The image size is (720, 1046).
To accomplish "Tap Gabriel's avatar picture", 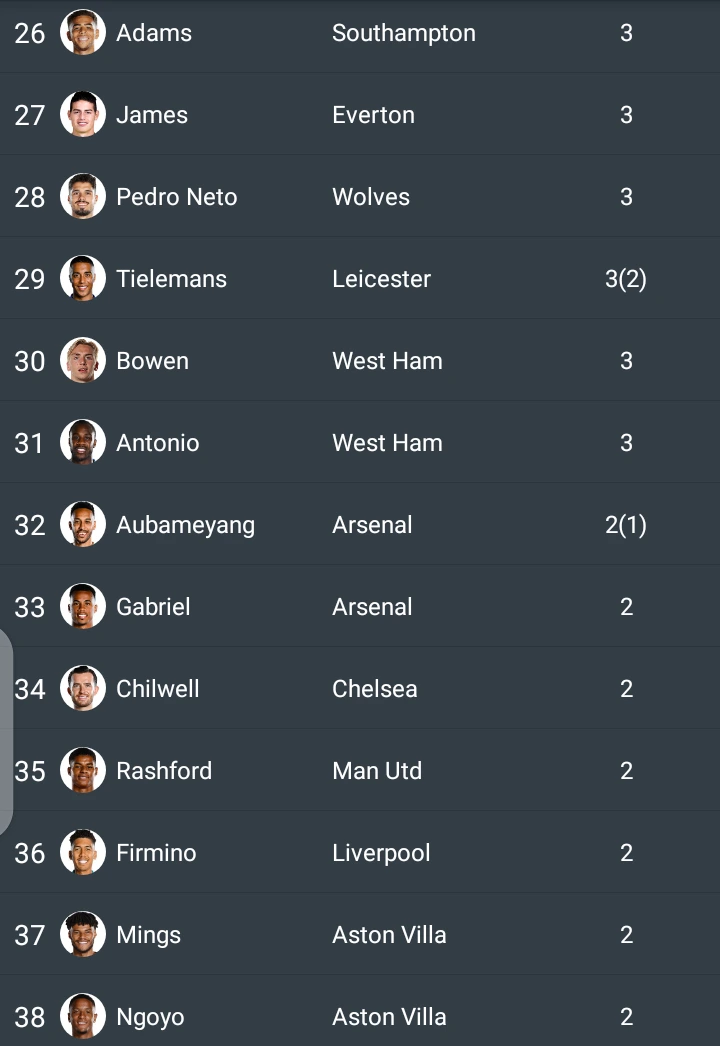I will point(83,606).
